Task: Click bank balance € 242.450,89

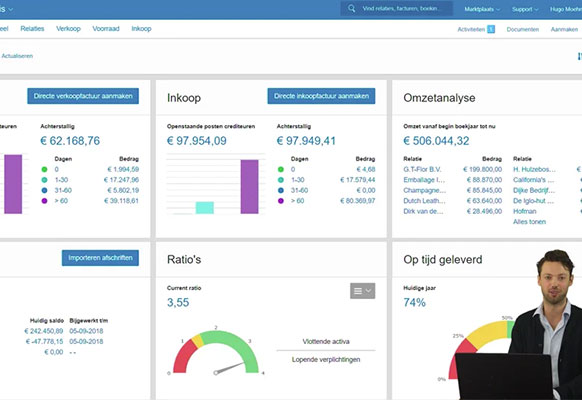Action: coord(44,331)
